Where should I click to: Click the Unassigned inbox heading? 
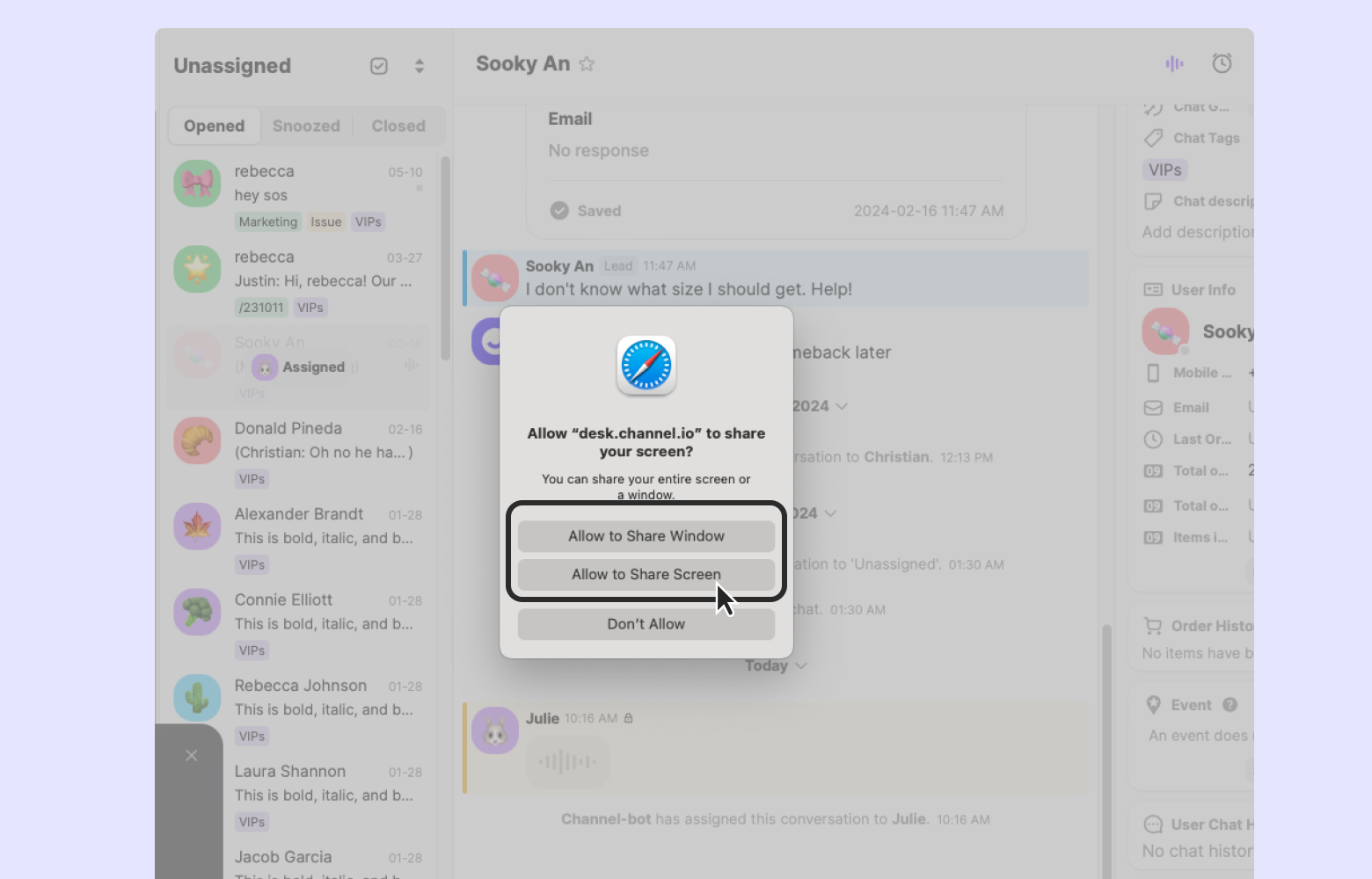232,66
